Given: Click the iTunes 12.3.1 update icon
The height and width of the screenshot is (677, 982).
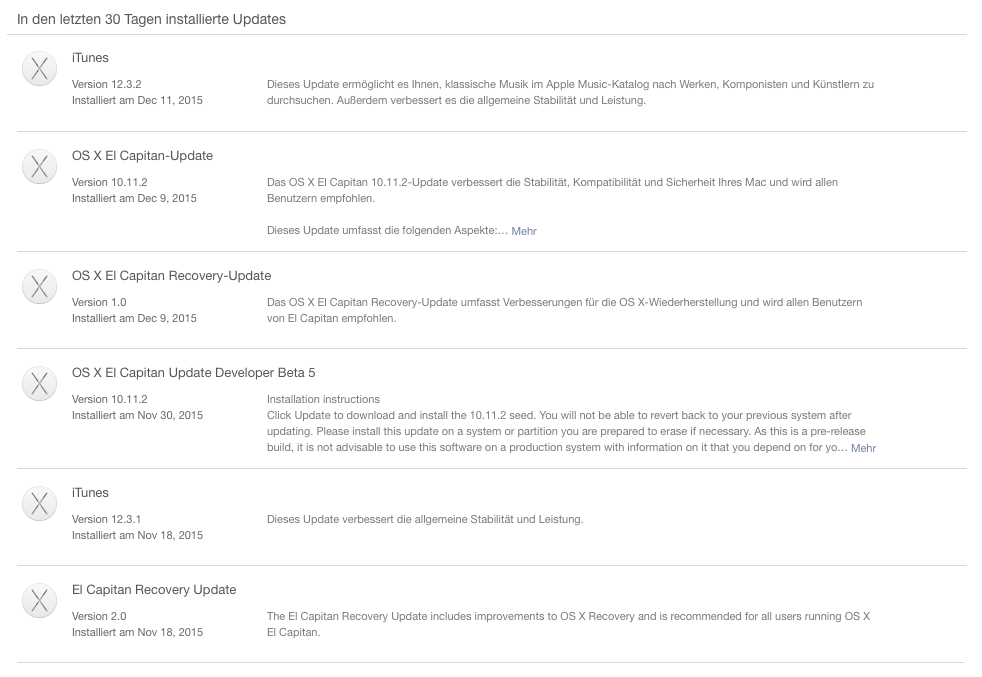Looking at the screenshot, I should point(39,504).
